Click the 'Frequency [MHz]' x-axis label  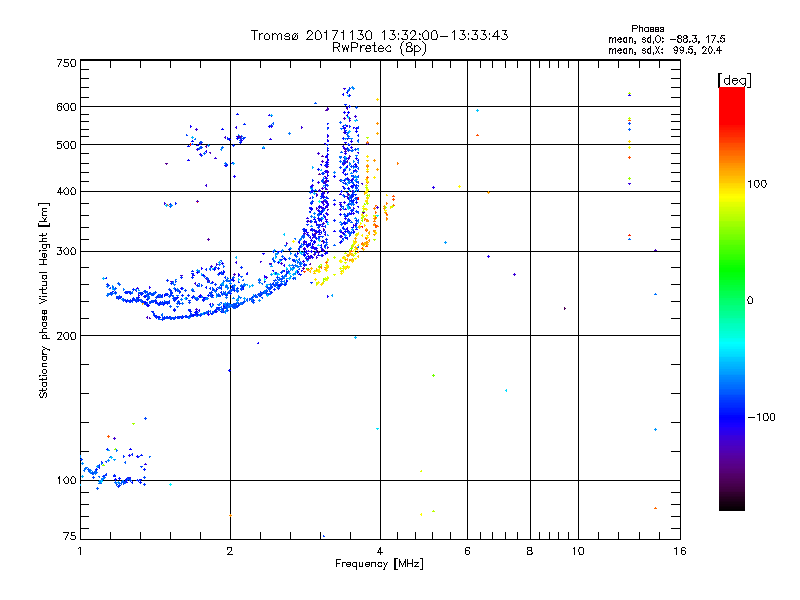tap(379, 564)
